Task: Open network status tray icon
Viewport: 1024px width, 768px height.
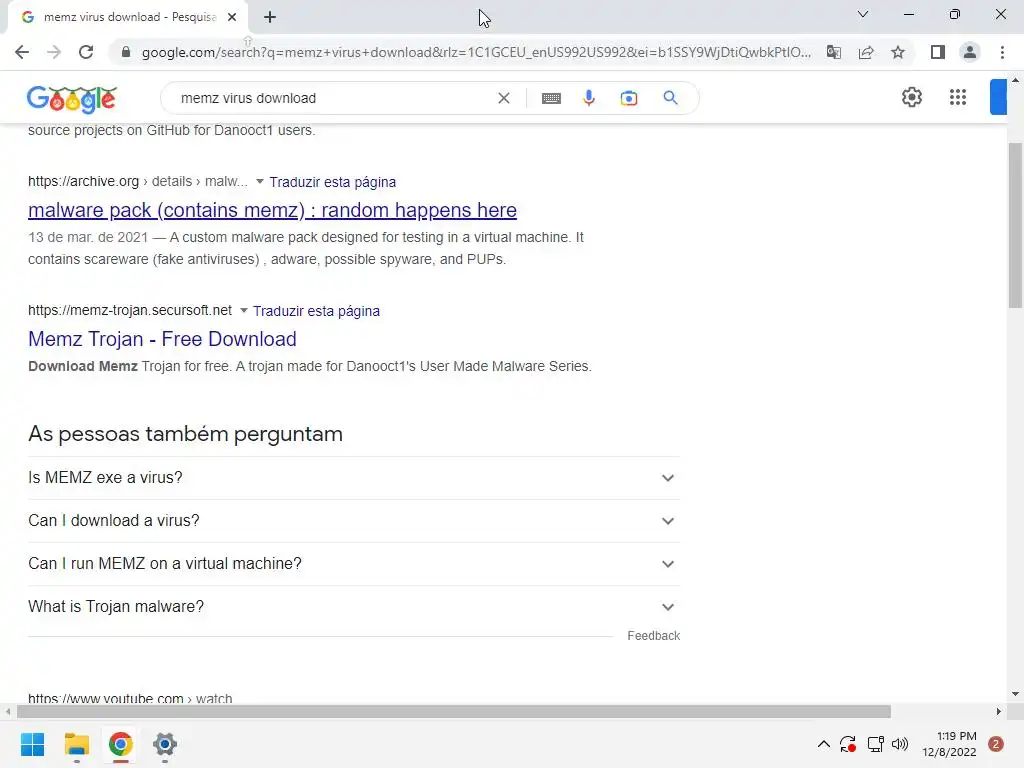Action: (875, 744)
